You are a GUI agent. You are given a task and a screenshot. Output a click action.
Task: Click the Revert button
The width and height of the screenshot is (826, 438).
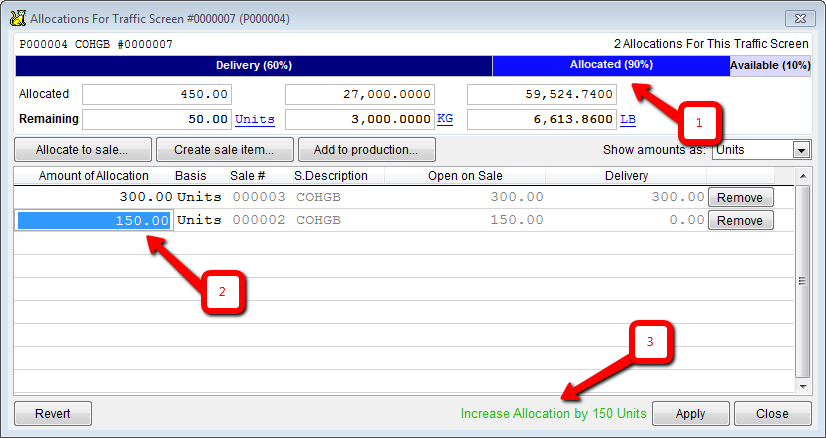(x=53, y=414)
